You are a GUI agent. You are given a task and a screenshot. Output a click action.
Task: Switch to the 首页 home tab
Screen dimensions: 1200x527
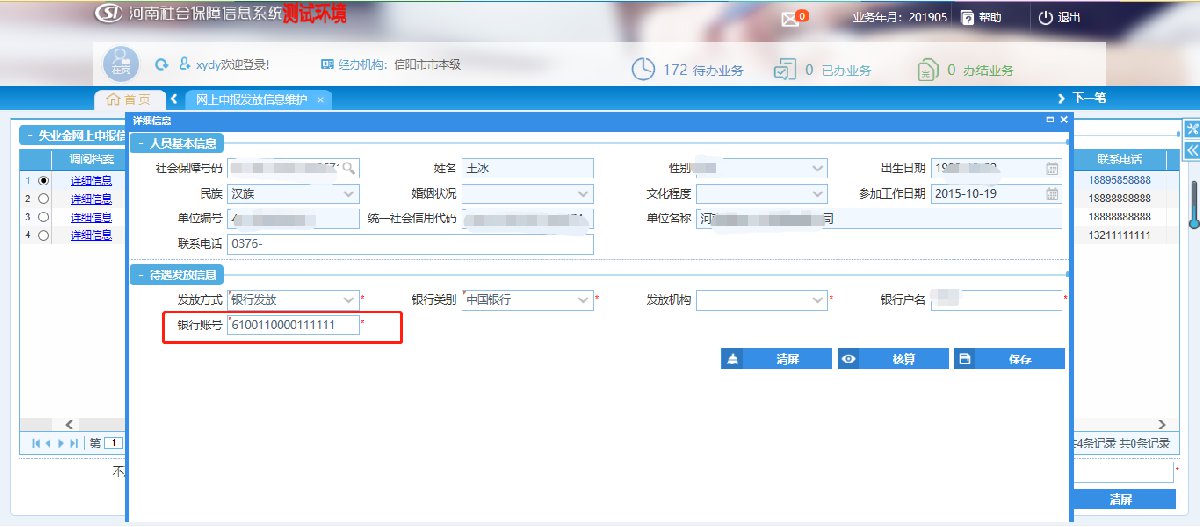(x=128, y=99)
